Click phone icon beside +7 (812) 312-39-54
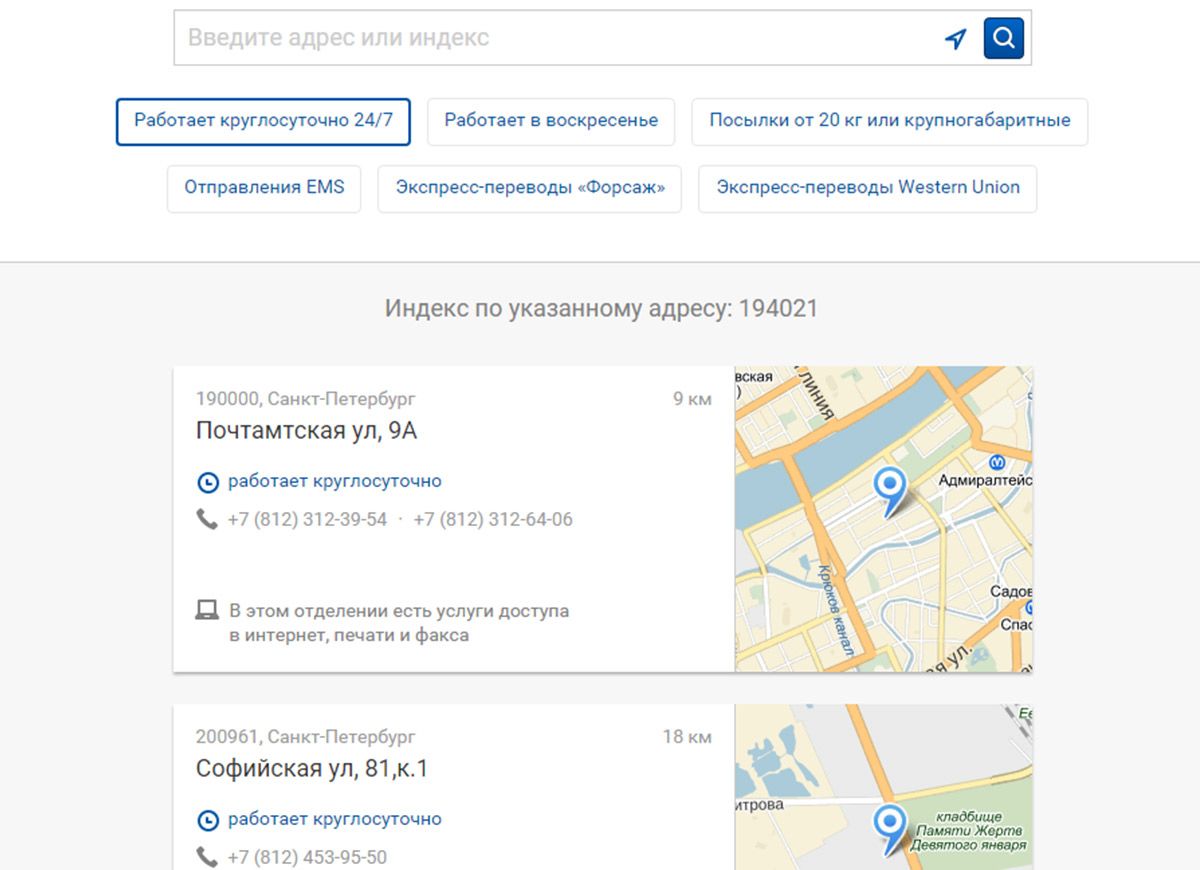The height and width of the screenshot is (870, 1200). click(x=207, y=519)
